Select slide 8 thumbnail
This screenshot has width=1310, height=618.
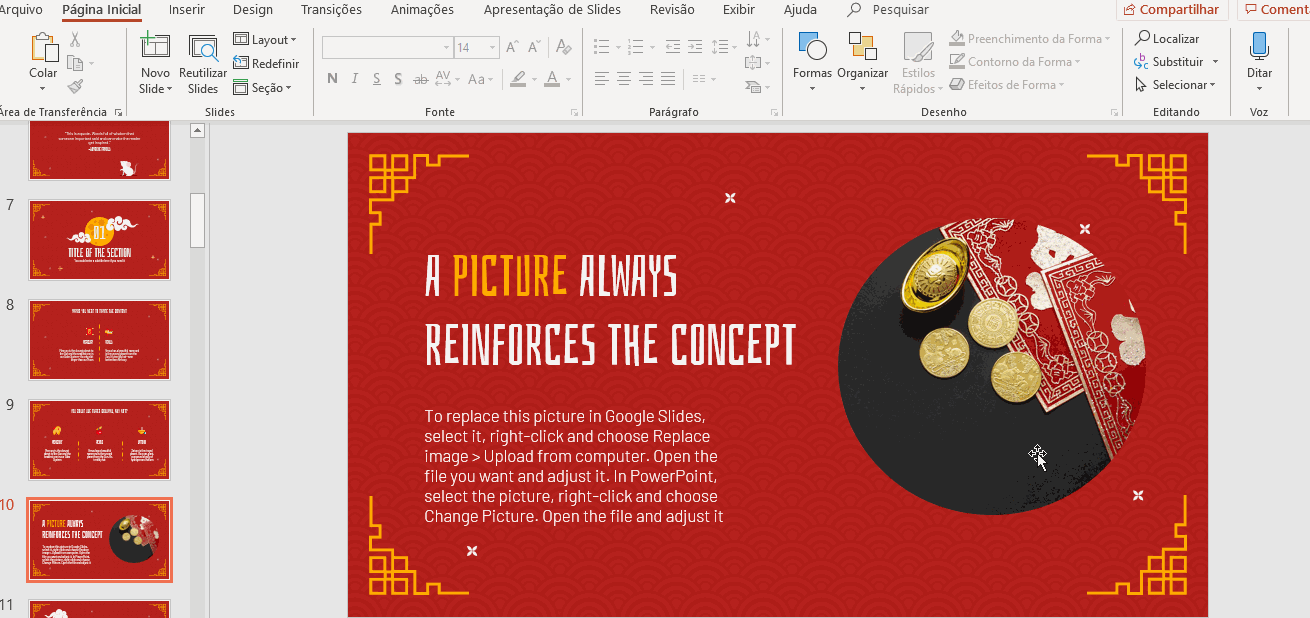point(99,340)
